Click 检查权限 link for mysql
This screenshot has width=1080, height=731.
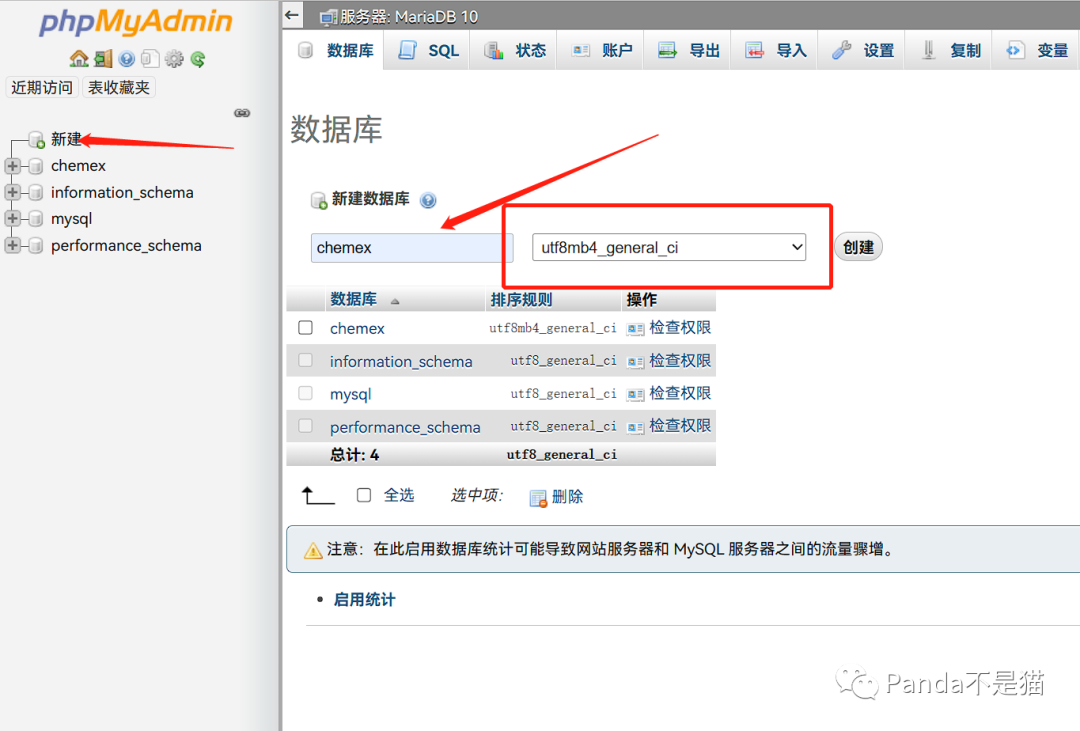tap(680, 393)
